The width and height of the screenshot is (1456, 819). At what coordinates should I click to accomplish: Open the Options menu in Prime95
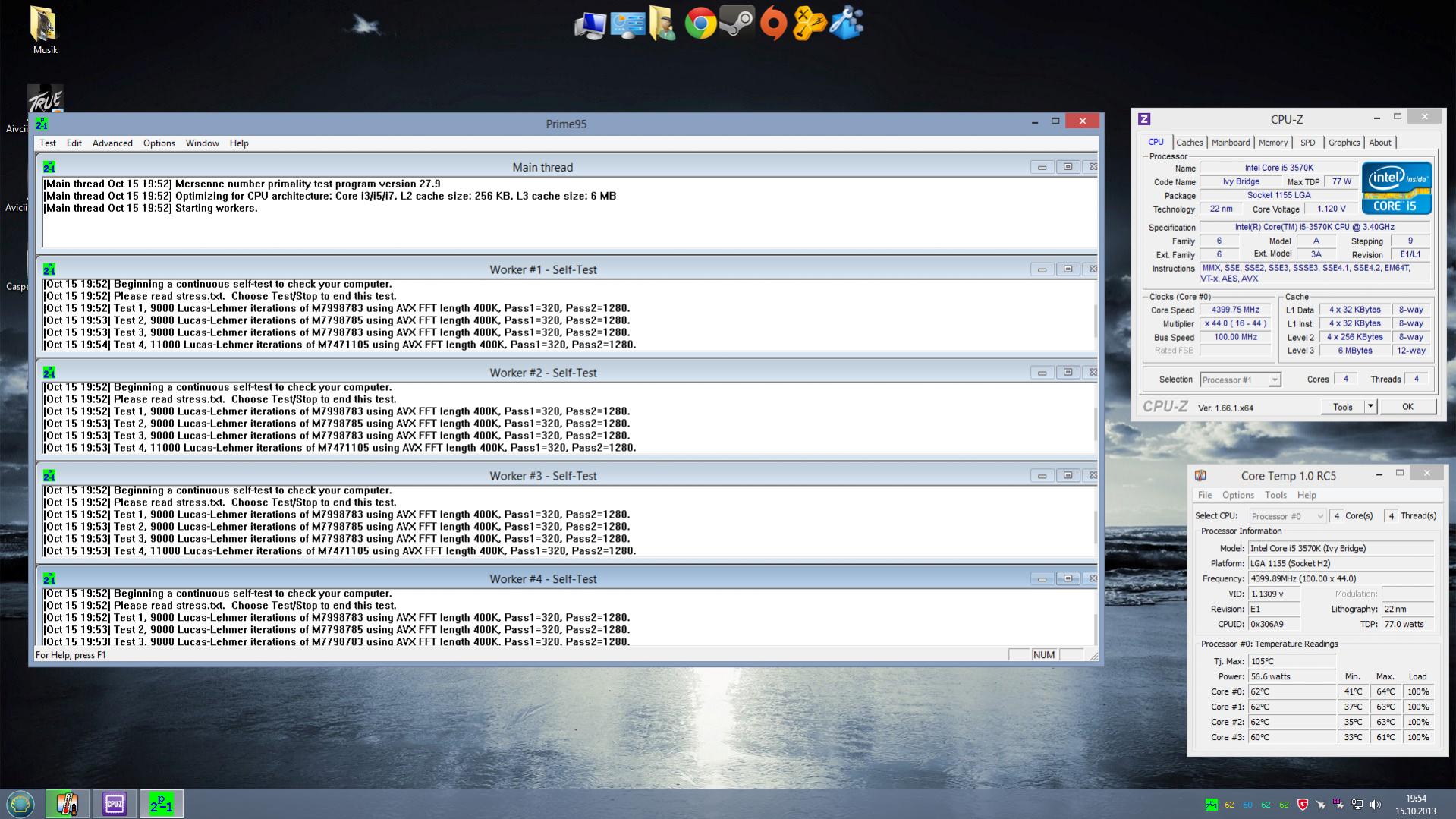click(x=159, y=143)
